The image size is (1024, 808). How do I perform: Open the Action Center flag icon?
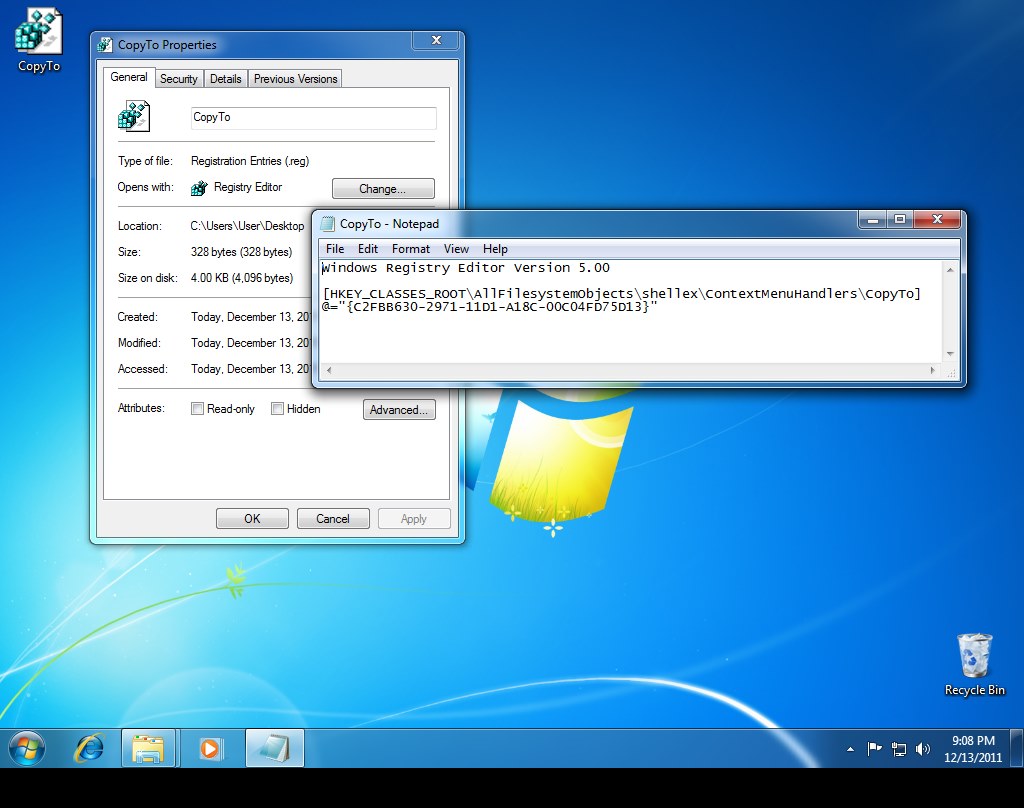(x=874, y=749)
